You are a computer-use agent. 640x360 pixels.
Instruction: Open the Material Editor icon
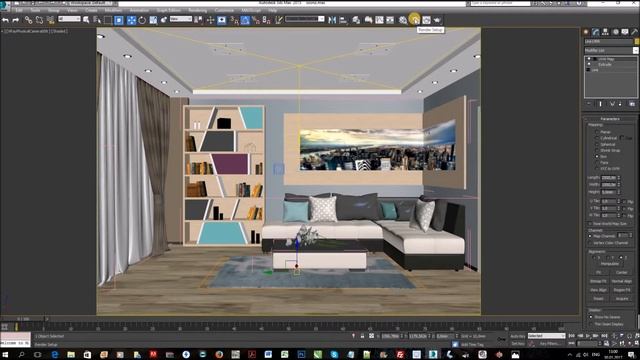(x=403, y=20)
